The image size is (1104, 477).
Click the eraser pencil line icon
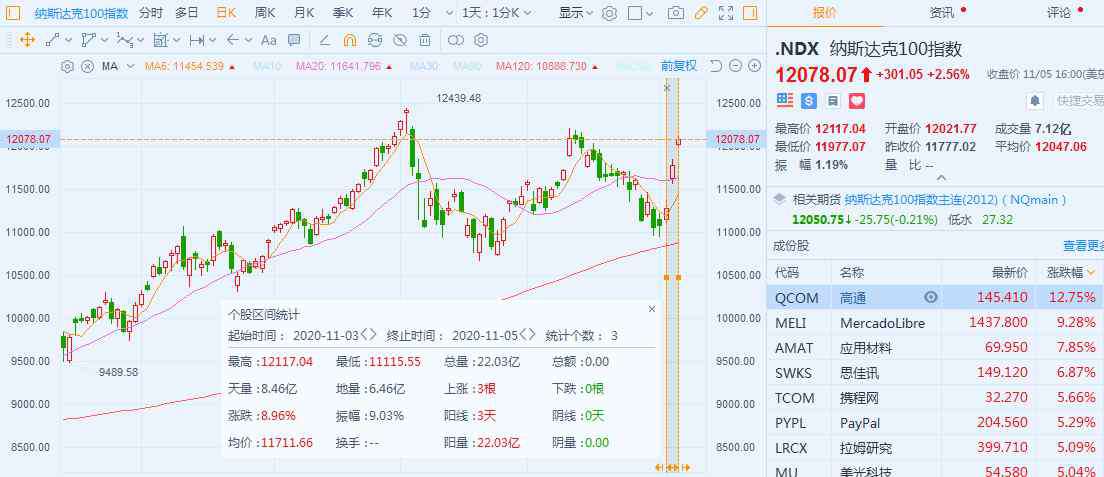325,40
